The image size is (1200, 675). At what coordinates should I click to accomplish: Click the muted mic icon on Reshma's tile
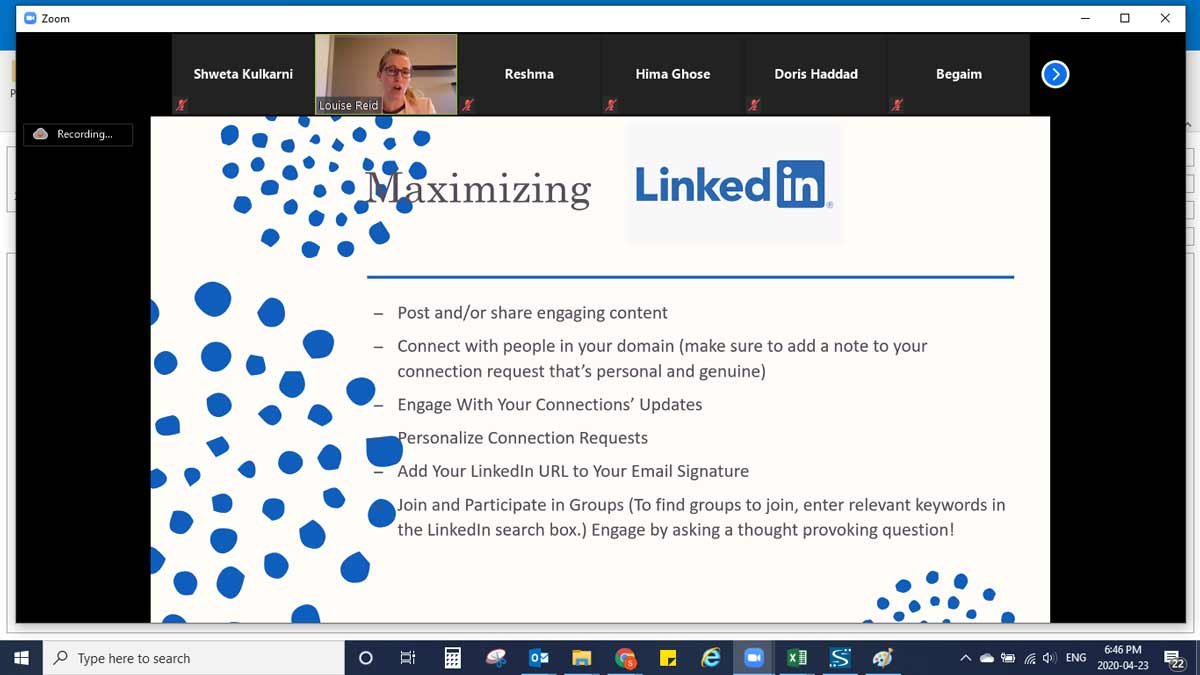coord(468,105)
